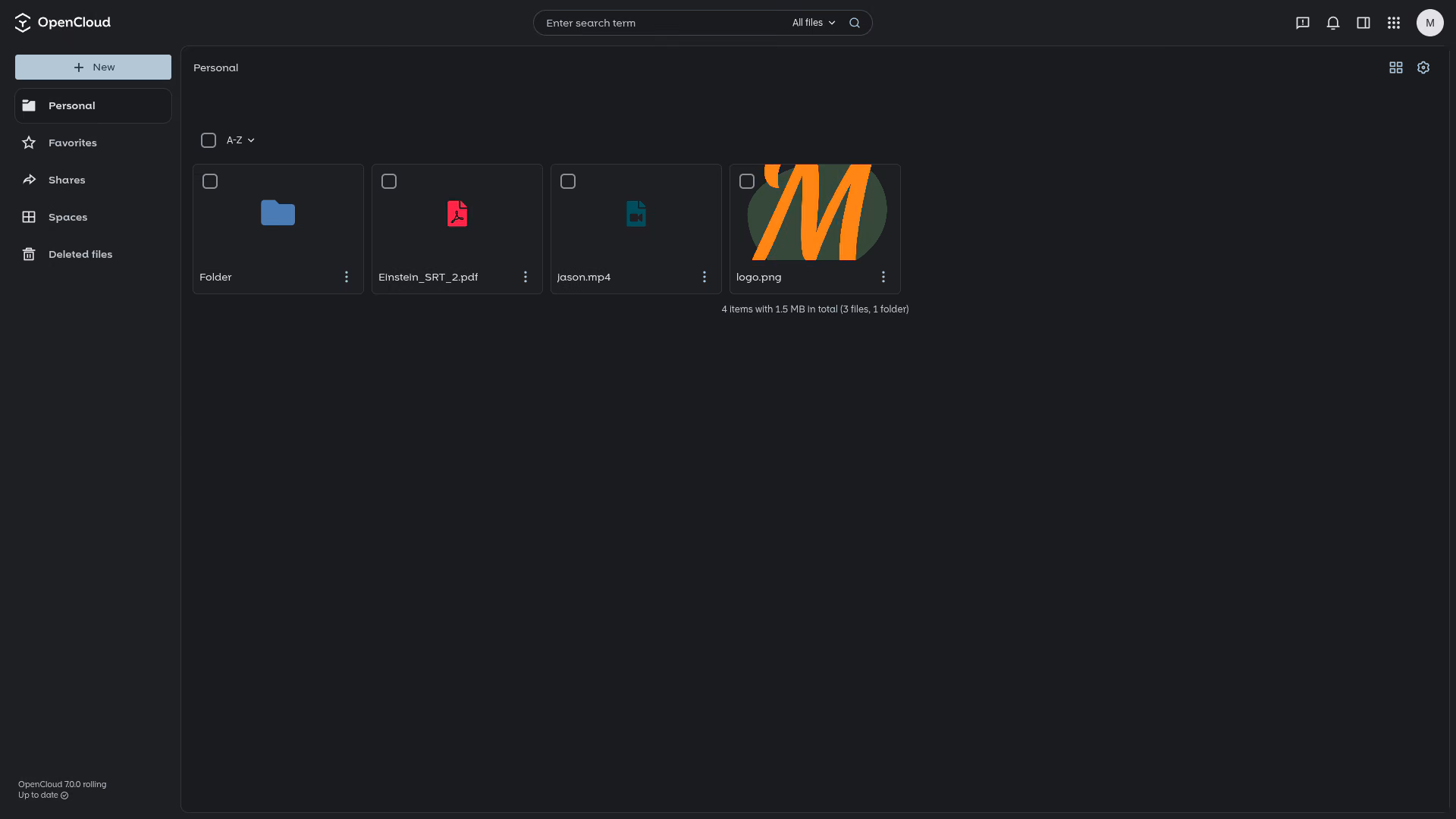The width and height of the screenshot is (1456, 819).
Task: Open the jason.mp4 video file icon
Action: pos(636,214)
